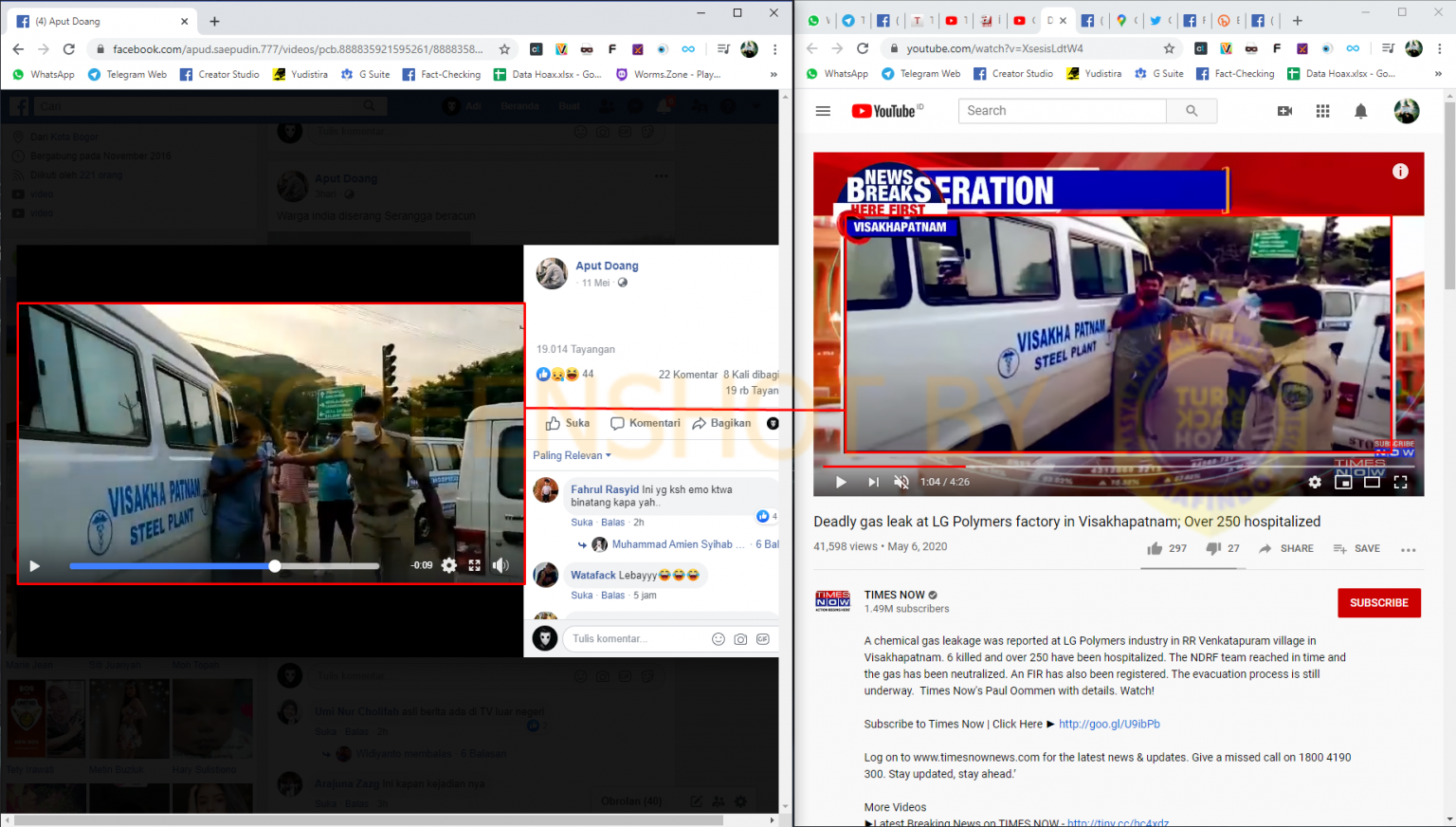Open Facebook video settings gear
The image size is (1456, 827).
[449, 565]
